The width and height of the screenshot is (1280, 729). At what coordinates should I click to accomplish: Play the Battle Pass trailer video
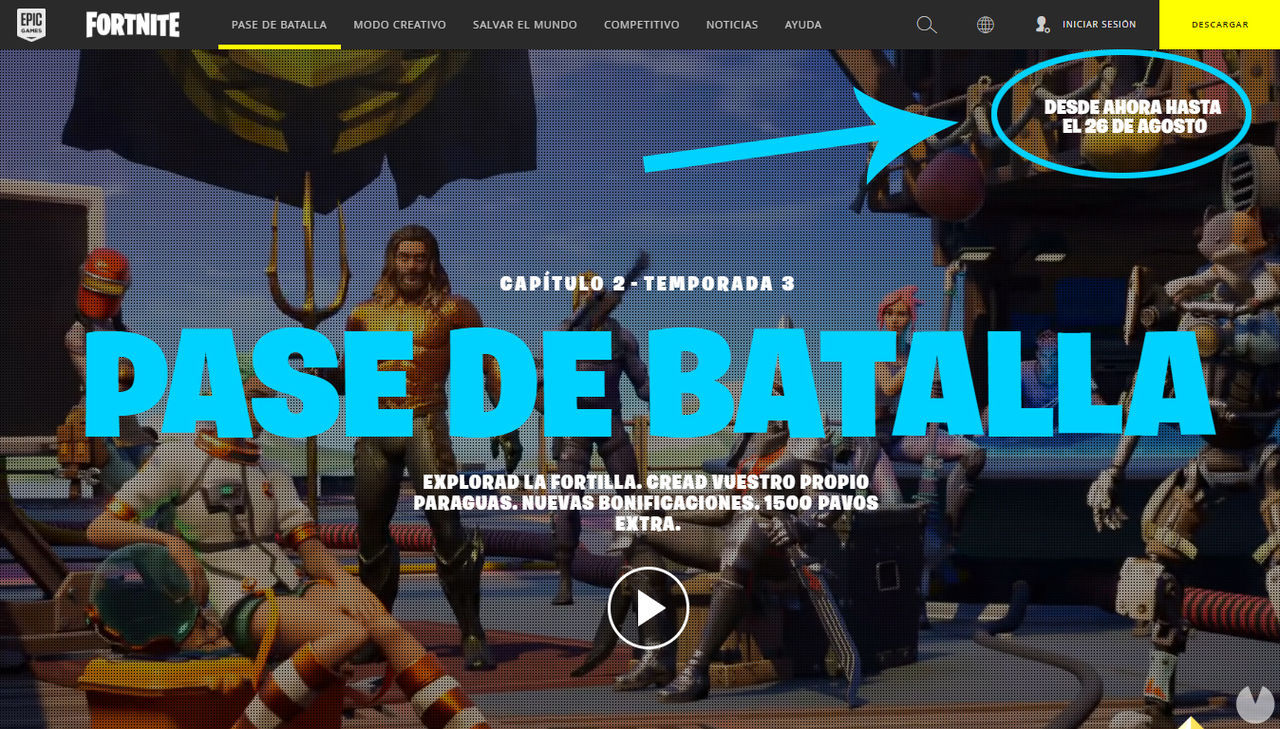click(x=649, y=608)
